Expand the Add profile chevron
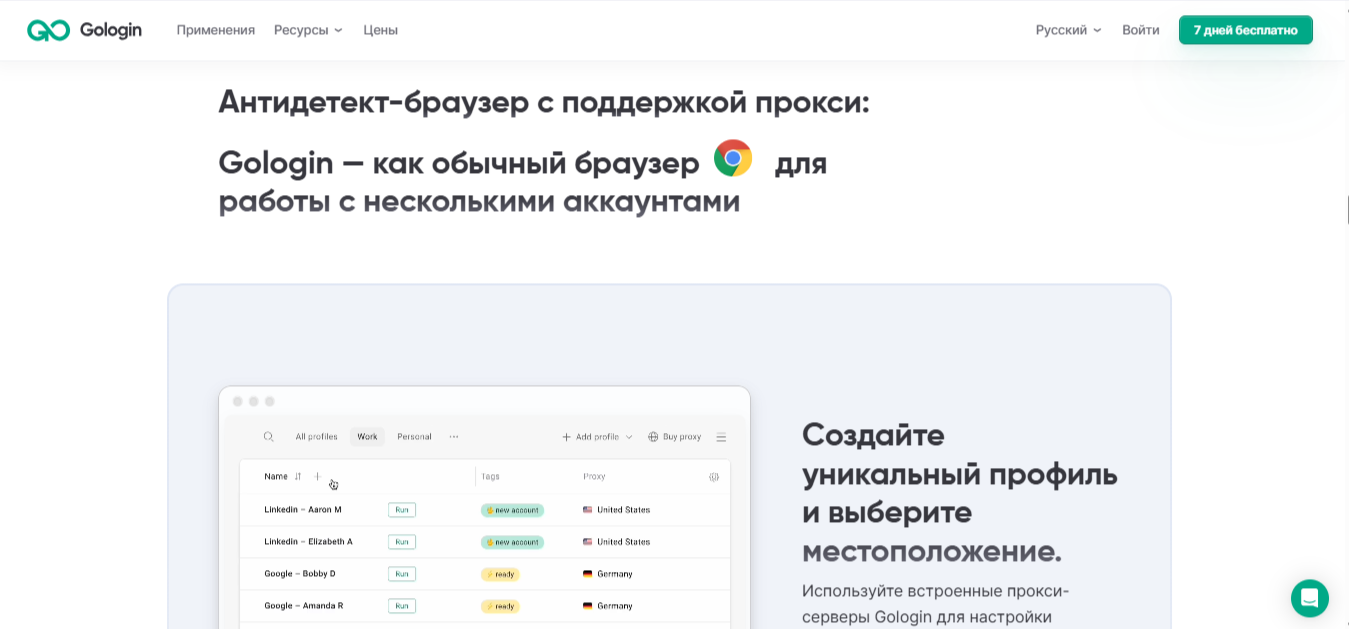The height and width of the screenshot is (629, 1349). [x=629, y=437]
